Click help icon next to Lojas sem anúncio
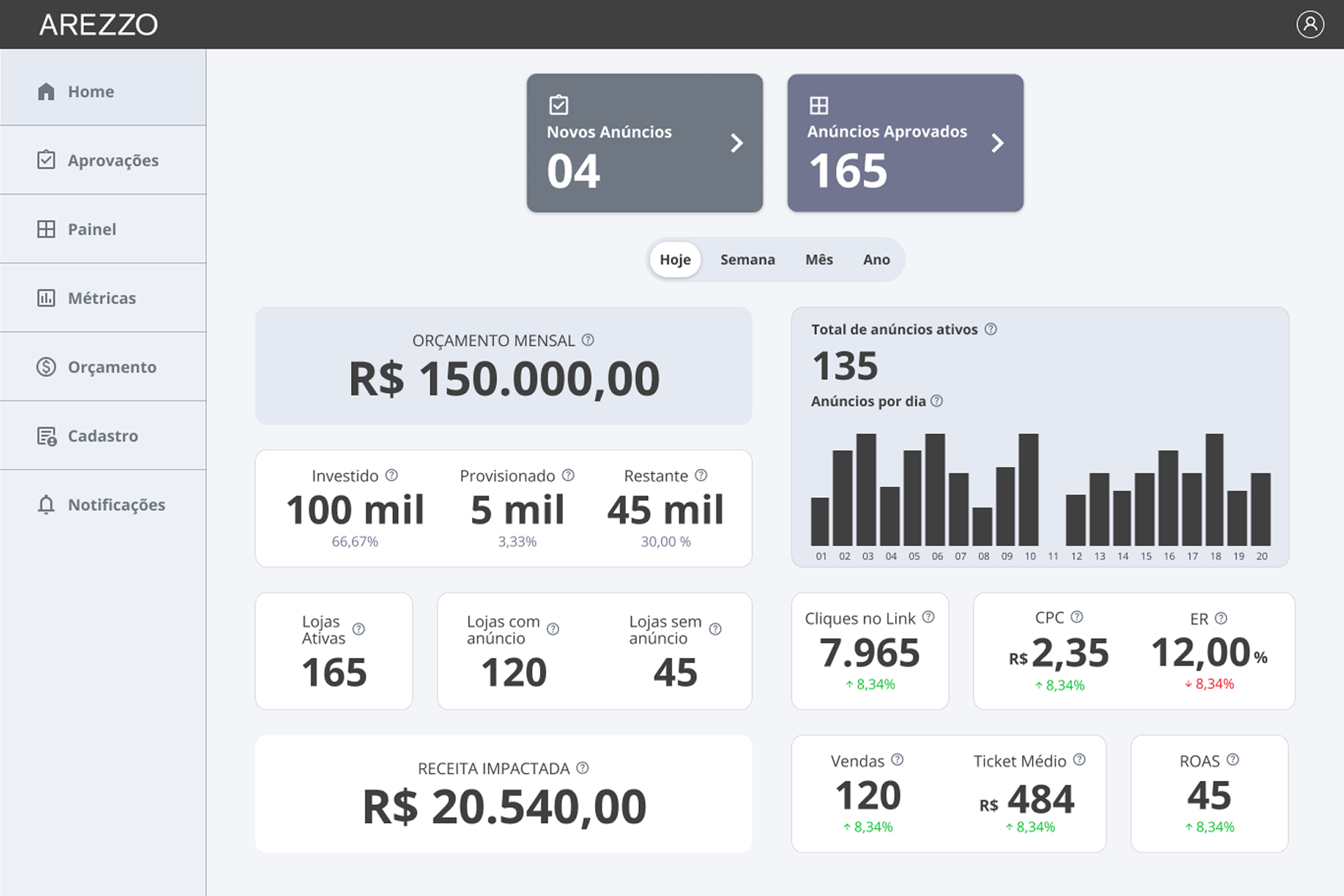The height and width of the screenshot is (896, 1344). [x=715, y=629]
